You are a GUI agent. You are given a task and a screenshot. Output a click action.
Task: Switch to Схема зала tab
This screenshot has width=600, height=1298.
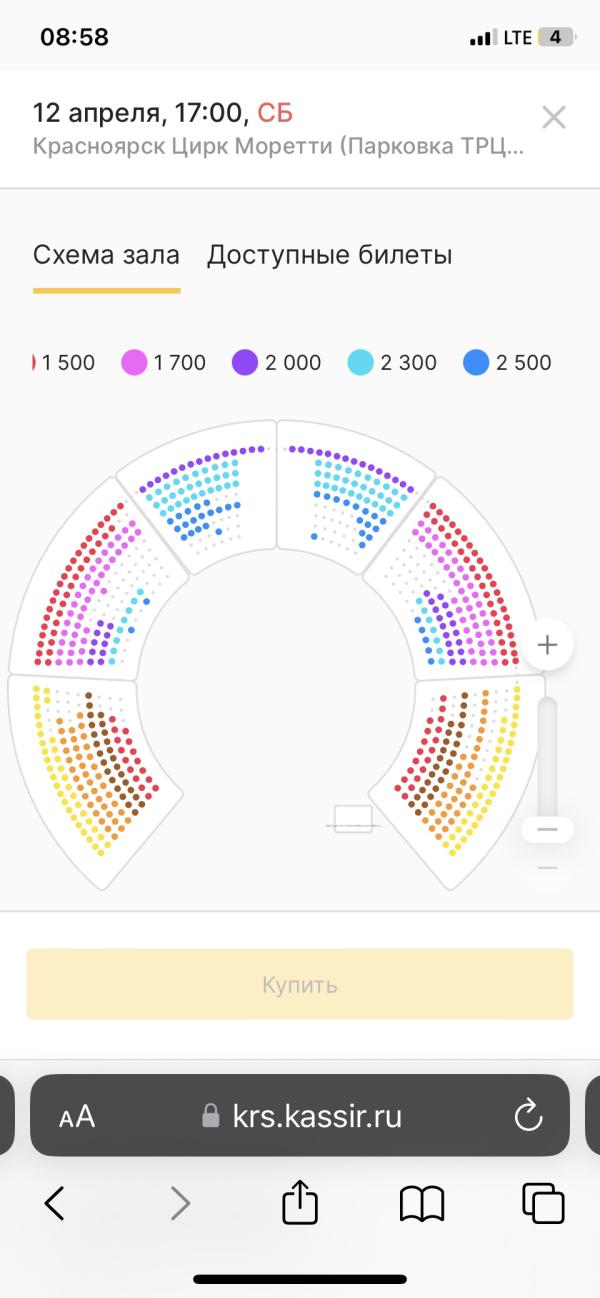point(106,255)
